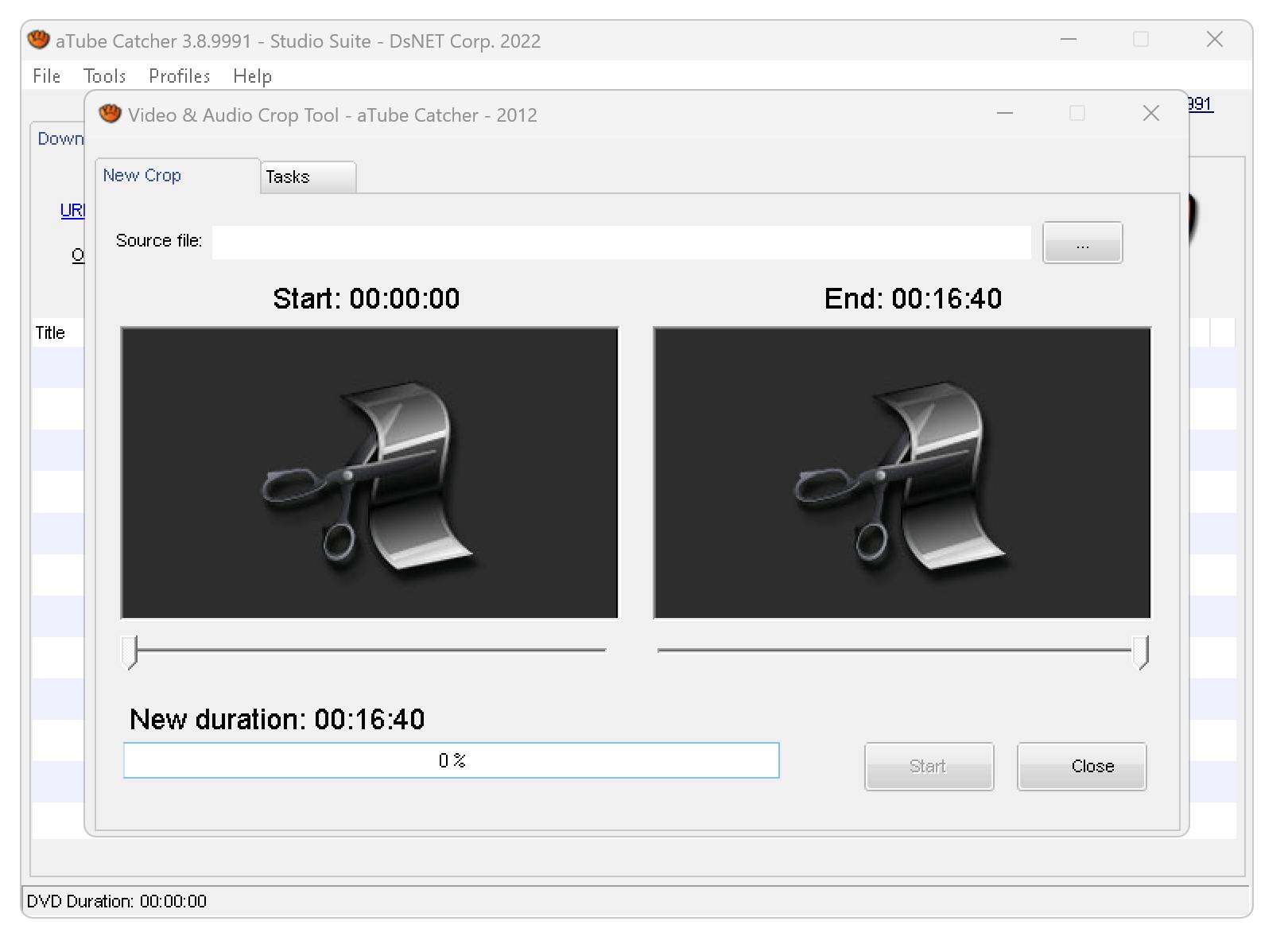Screen dimensions: 1288x948
Task: Open the File menu
Action: click(46, 76)
